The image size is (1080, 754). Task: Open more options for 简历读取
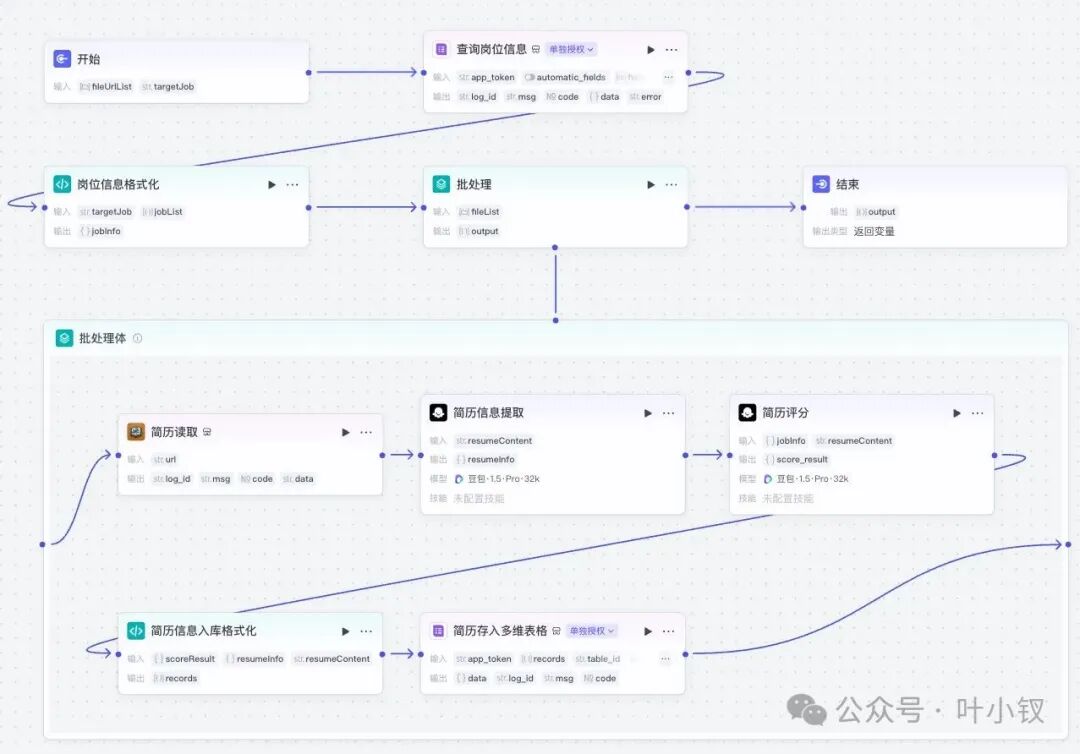366,432
